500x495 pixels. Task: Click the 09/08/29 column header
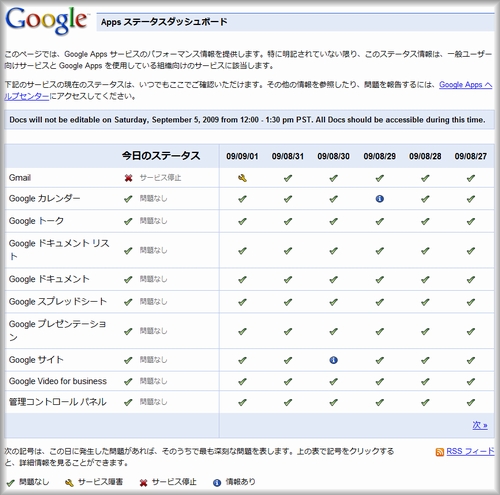[x=380, y=156]
